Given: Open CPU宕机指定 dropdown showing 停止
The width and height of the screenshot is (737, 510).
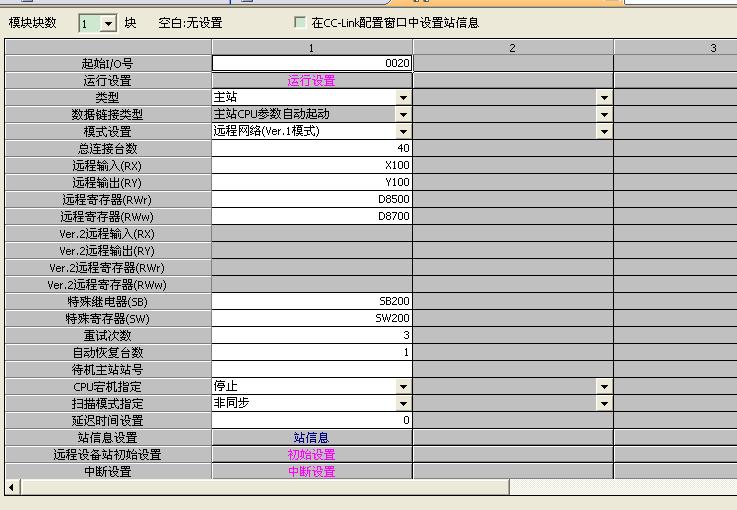Looking at the screenshot, I should (403, 387).
